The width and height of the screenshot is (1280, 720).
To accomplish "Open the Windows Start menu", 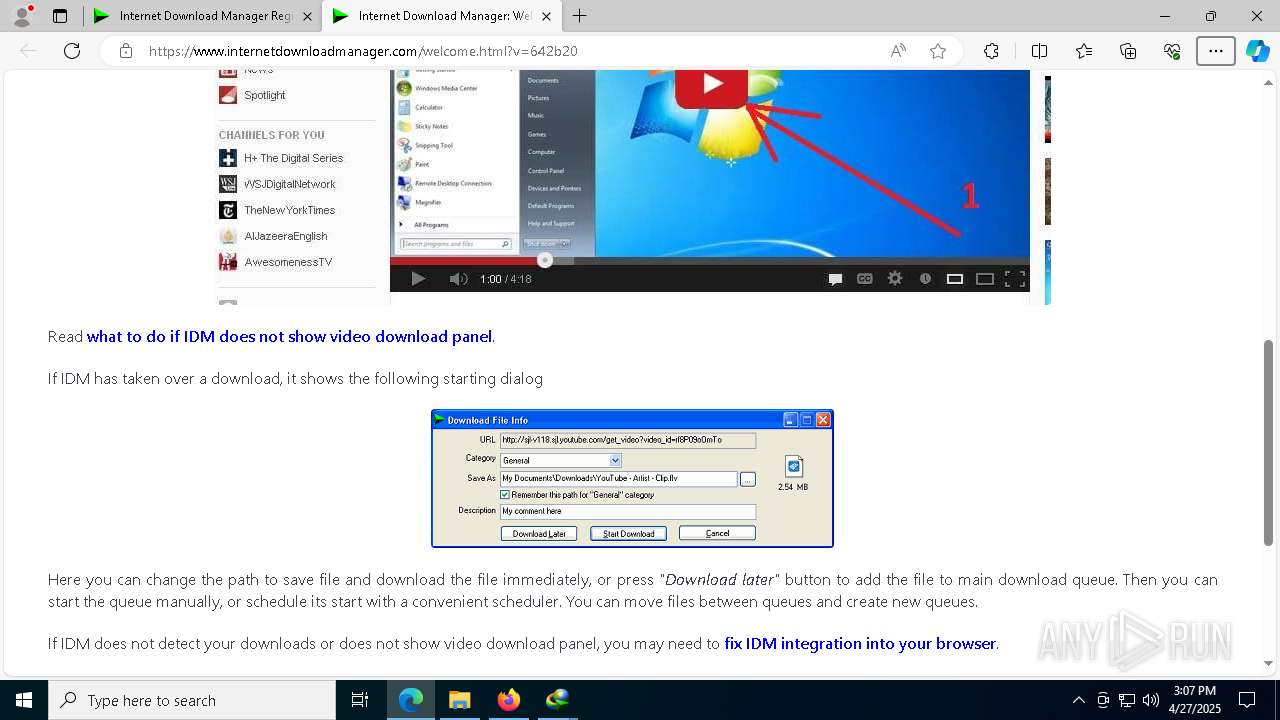I will 24,700.
